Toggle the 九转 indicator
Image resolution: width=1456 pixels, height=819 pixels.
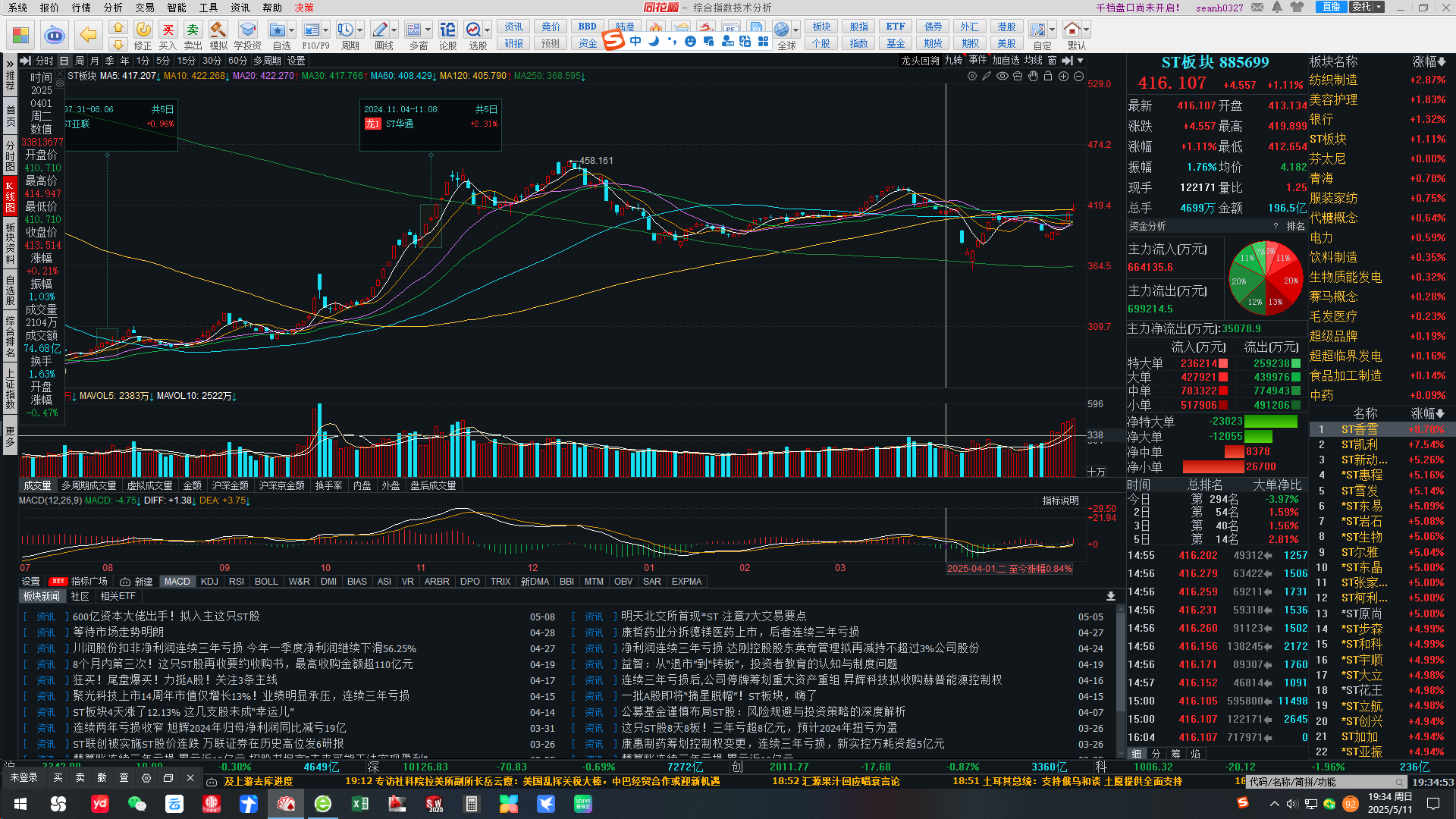tap(953, 61)
